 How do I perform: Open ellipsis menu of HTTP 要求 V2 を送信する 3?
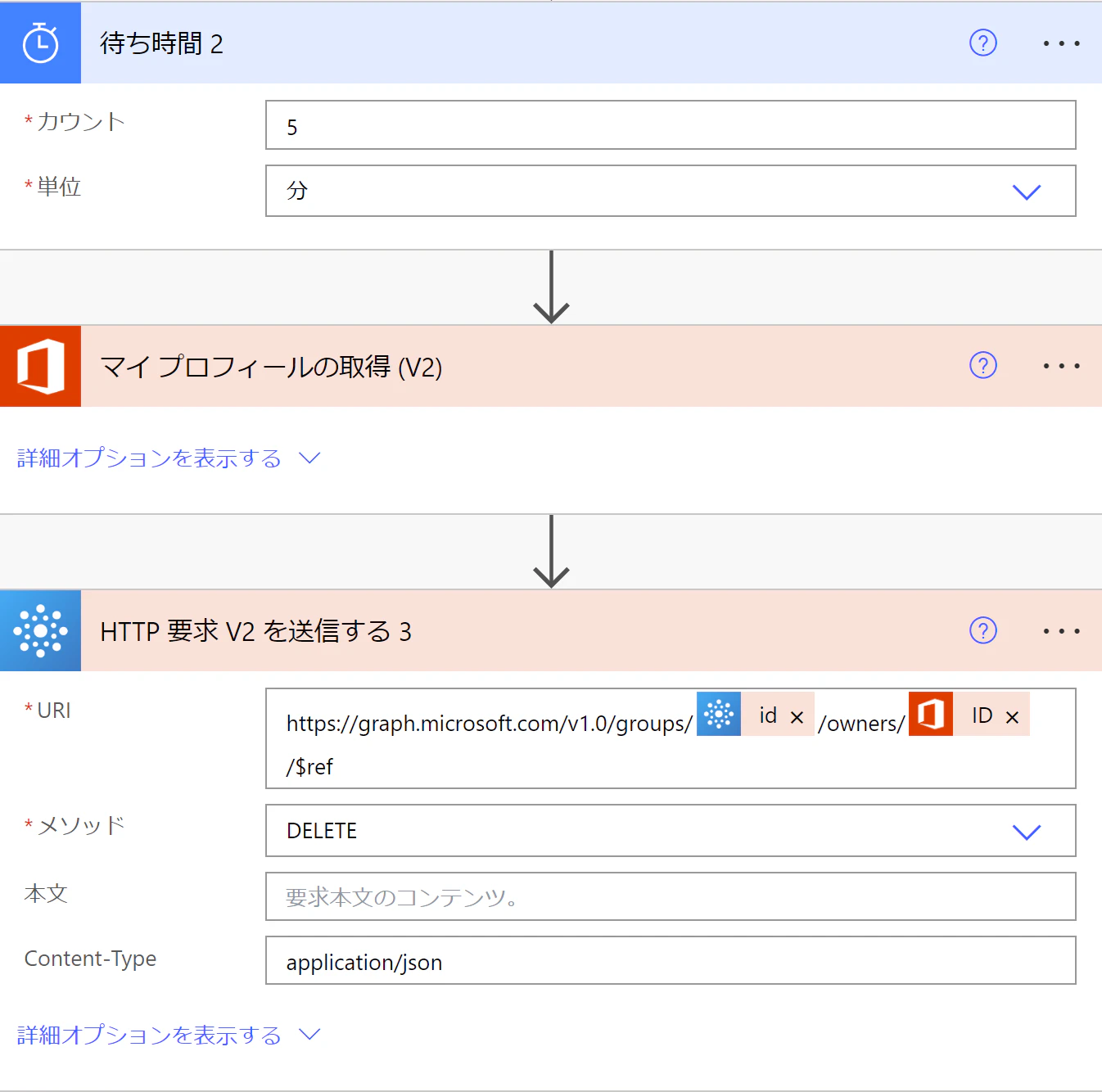click(x=1061, y=631)
